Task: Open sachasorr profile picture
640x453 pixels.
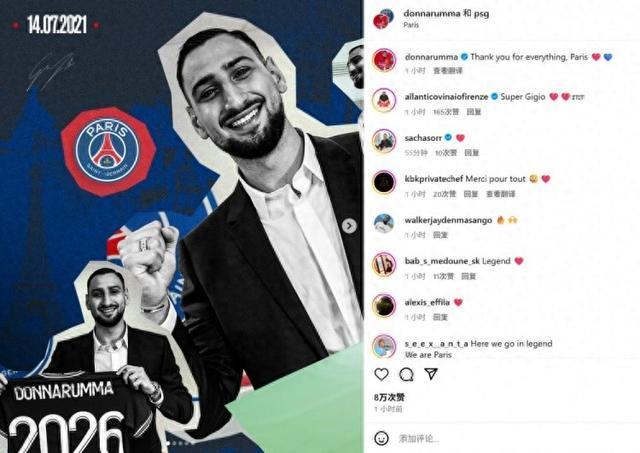Action: point(384,141)
